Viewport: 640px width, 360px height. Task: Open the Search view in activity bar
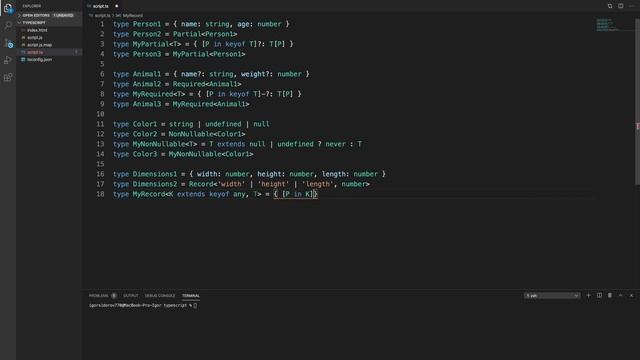8,25
